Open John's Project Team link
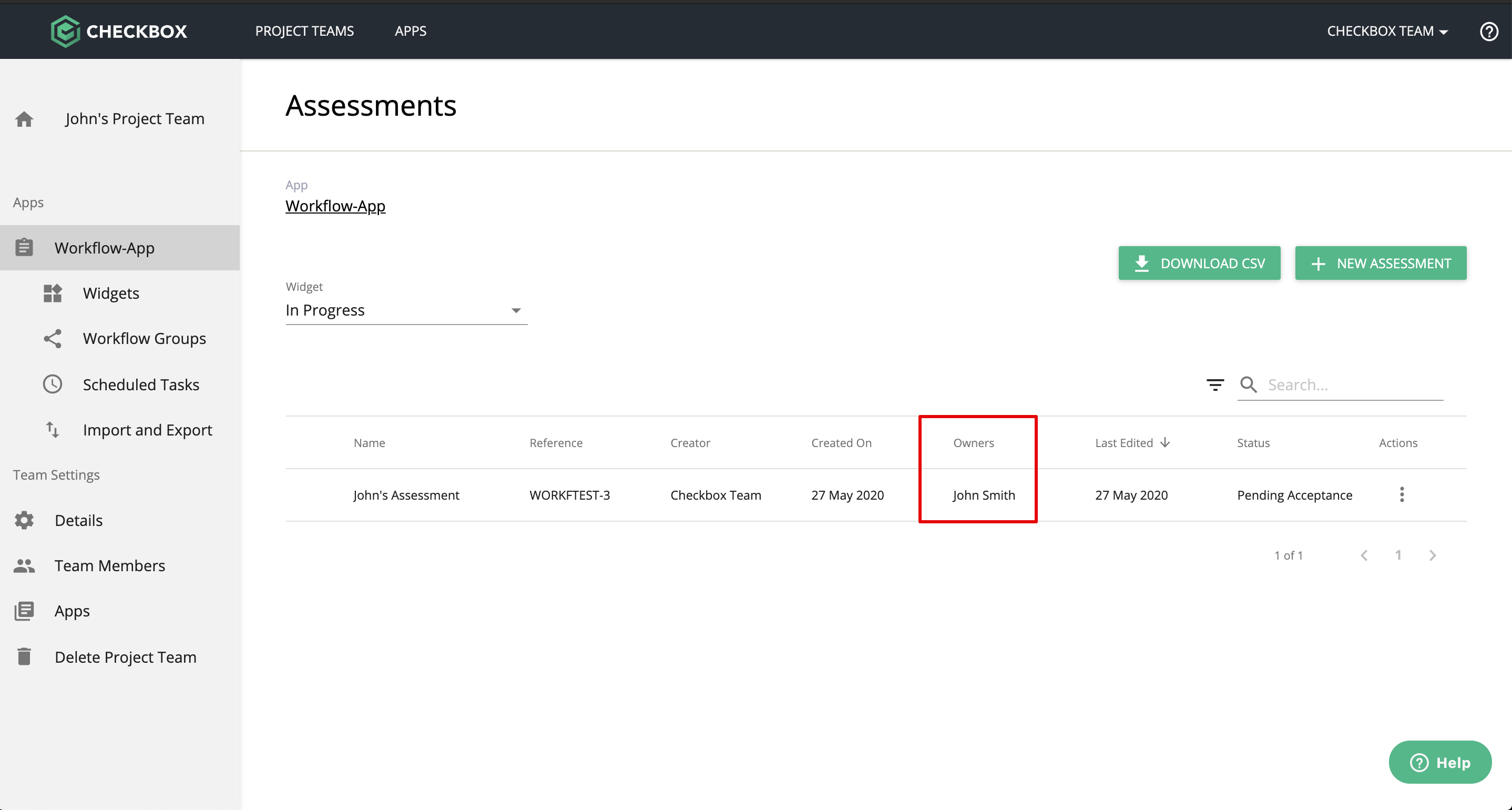 tap(135, 119)
